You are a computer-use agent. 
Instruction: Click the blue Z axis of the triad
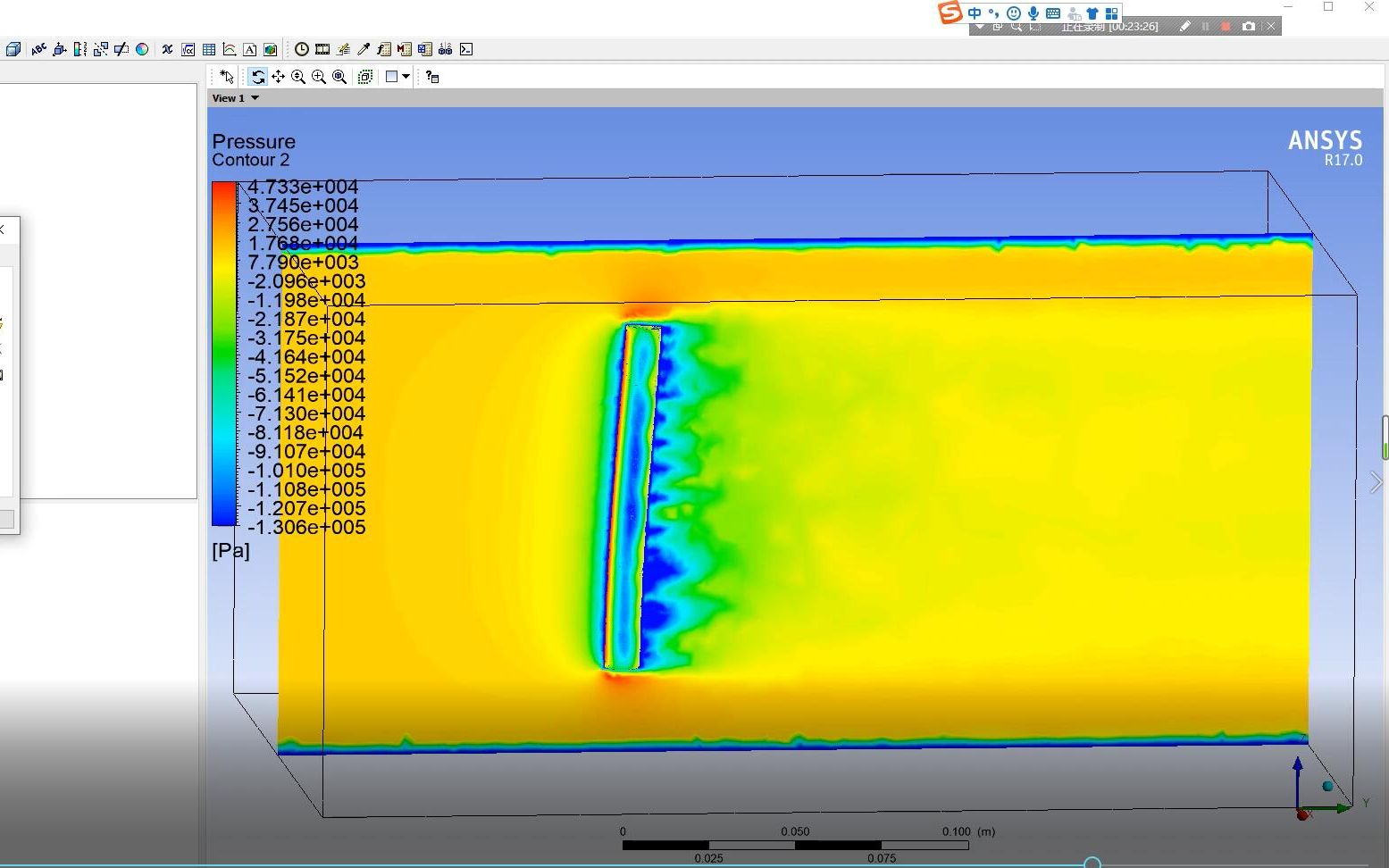pos(1298,782)
